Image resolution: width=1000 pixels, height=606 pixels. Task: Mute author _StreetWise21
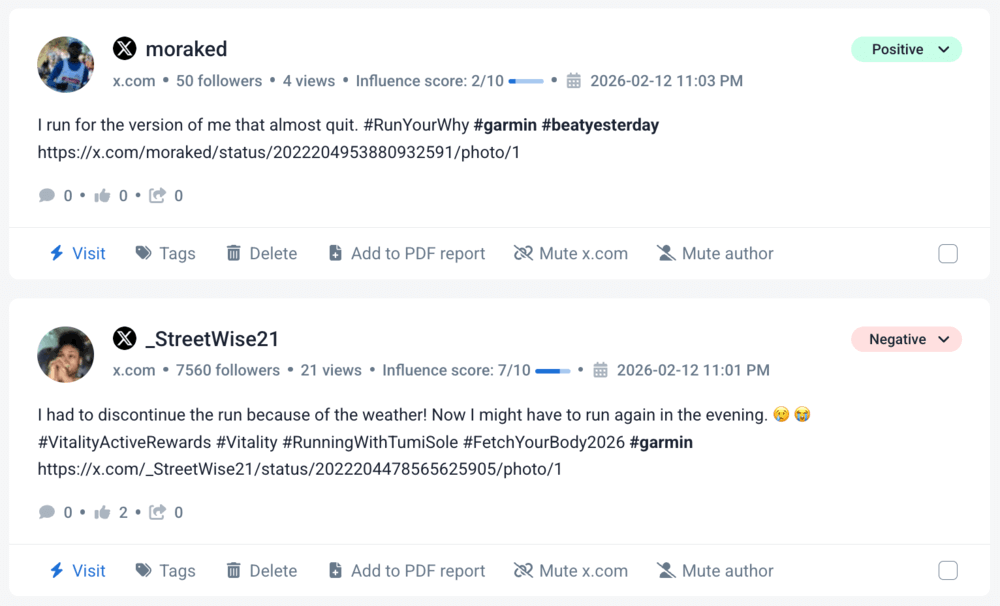715,571
